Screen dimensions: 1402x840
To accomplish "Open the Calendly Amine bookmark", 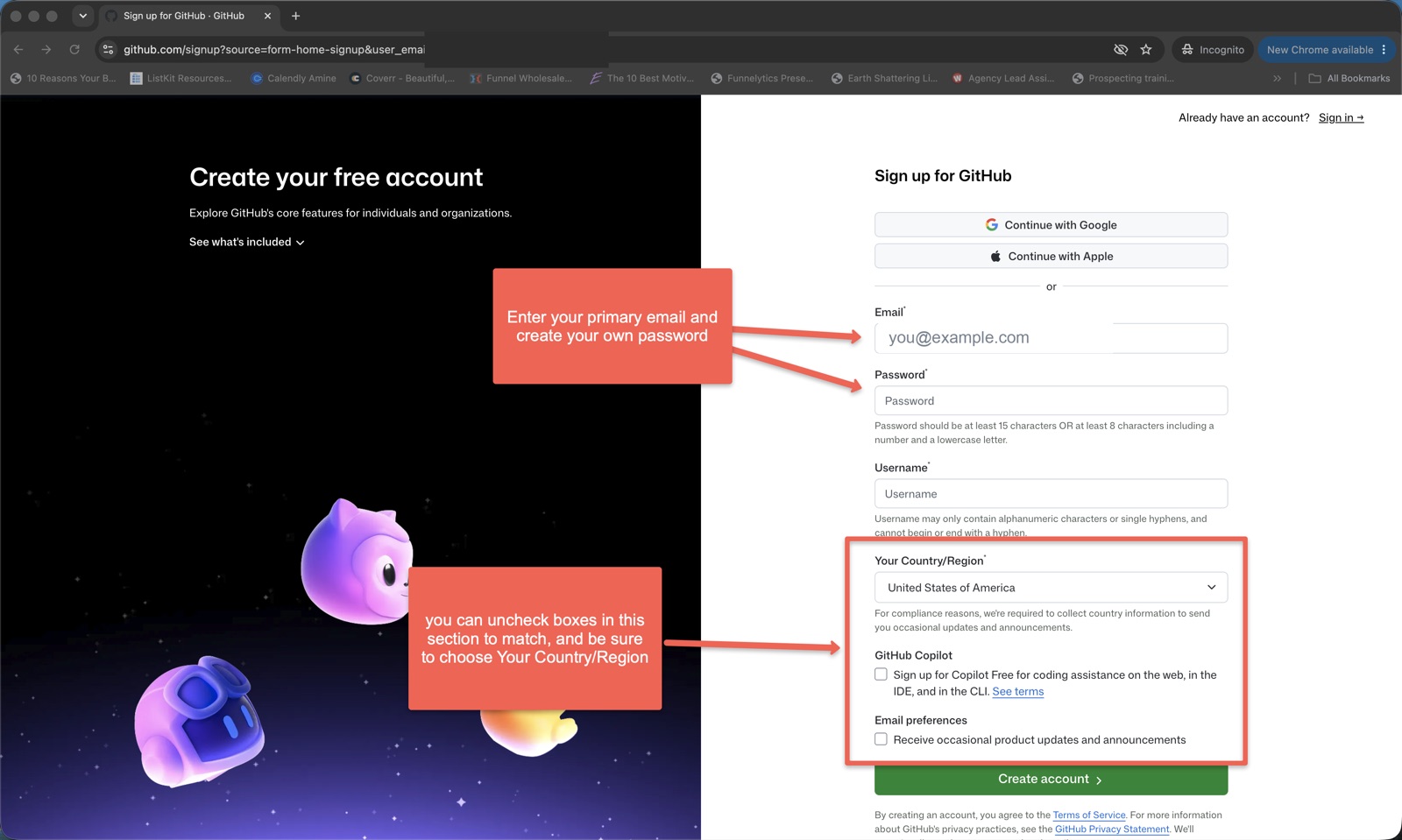I will coord(294,78).
